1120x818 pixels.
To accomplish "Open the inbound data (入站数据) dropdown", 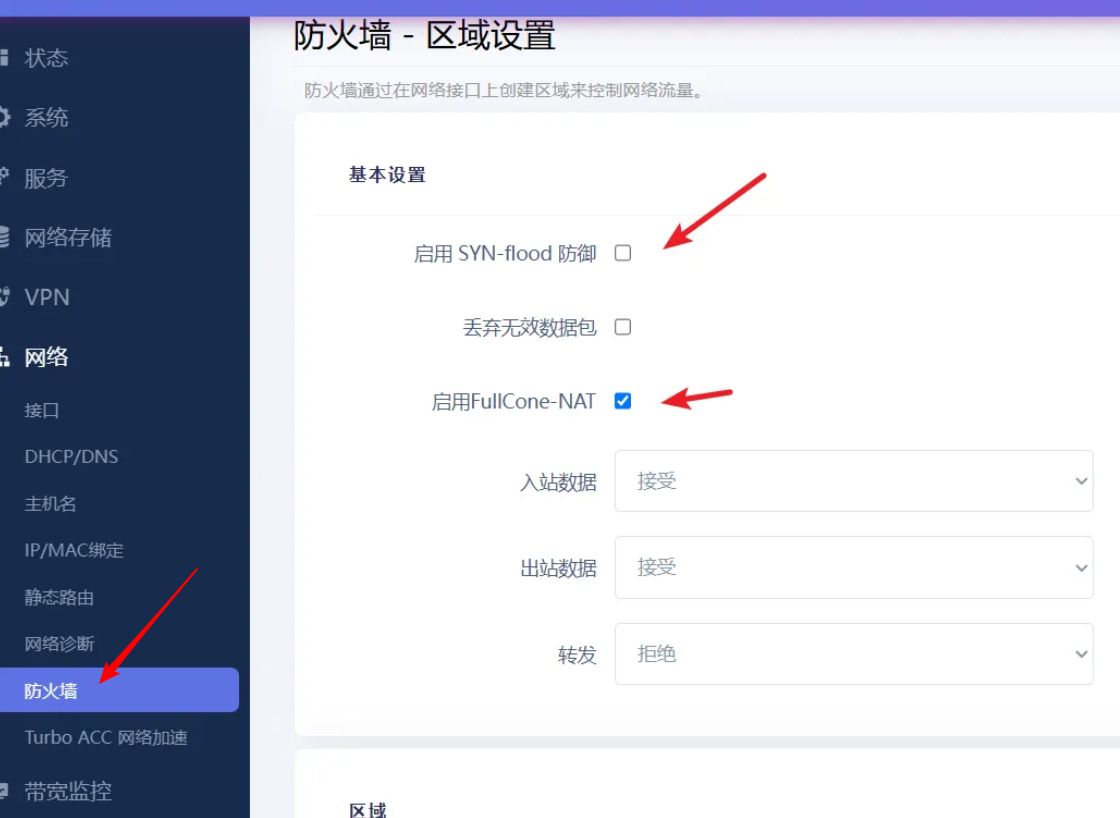I will [x=853, y=481].
